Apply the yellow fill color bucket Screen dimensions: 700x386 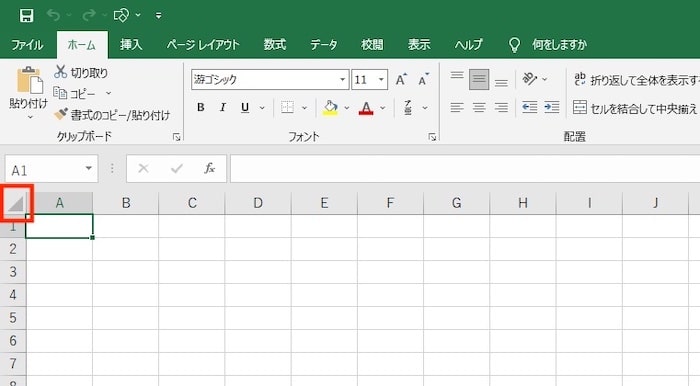click(x=330, y=108)
